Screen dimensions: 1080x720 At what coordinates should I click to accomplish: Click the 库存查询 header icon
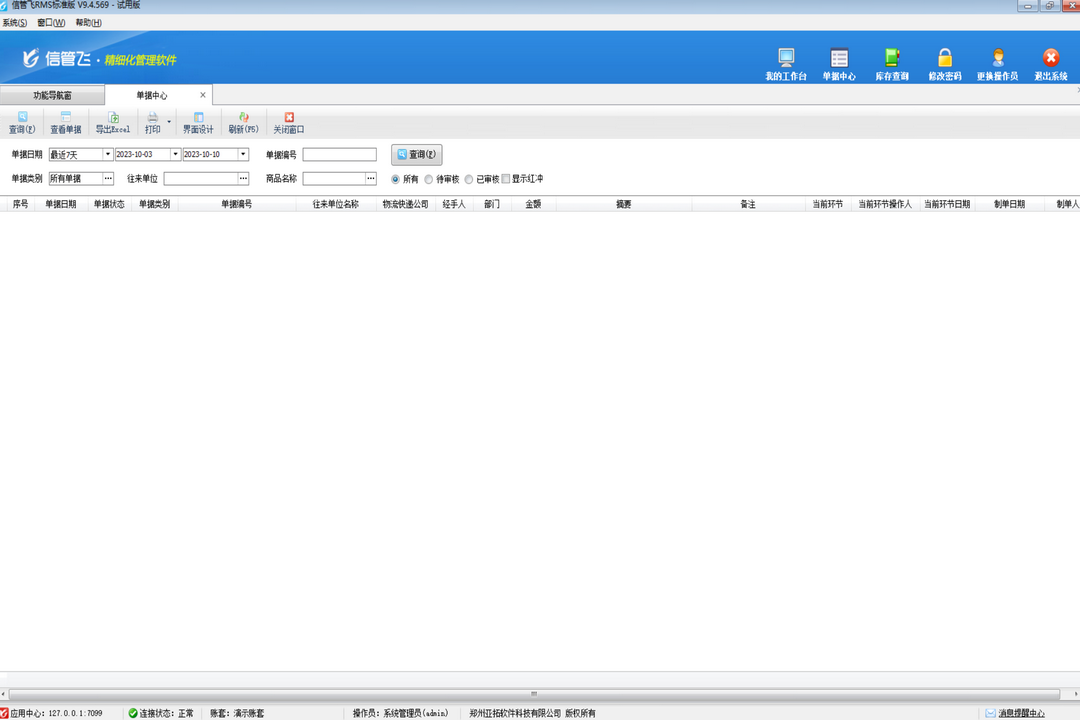coord(892,62)
